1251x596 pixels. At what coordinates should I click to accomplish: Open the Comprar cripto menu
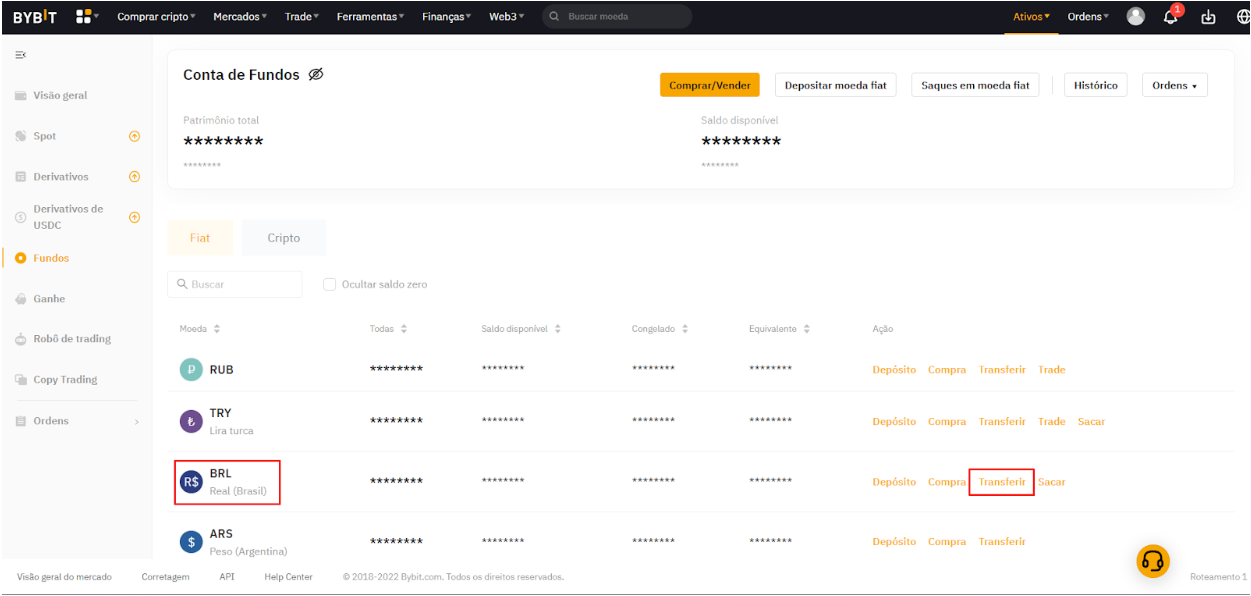tap(156, 17)
